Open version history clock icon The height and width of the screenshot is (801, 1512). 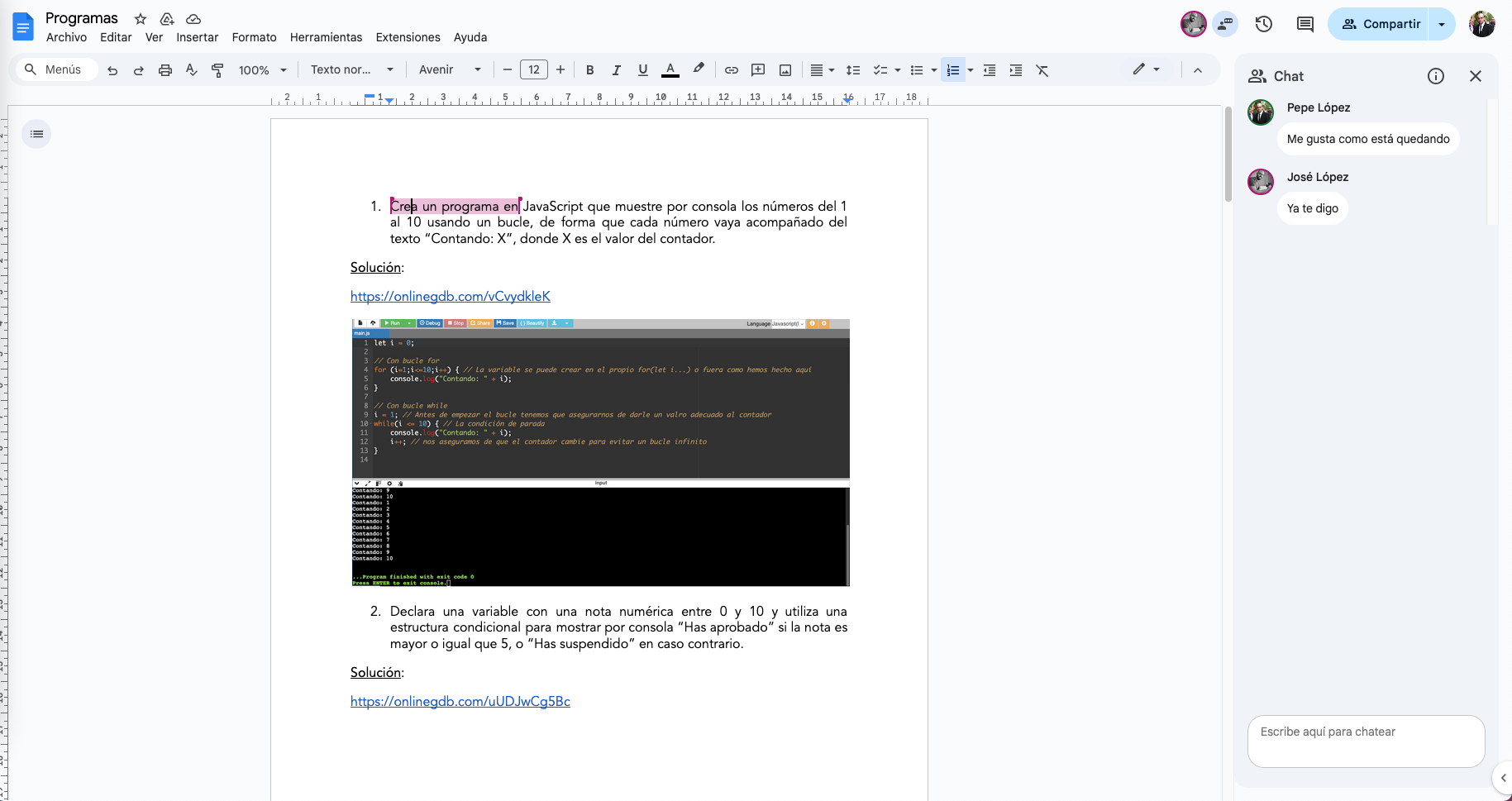click(1263, 24)
